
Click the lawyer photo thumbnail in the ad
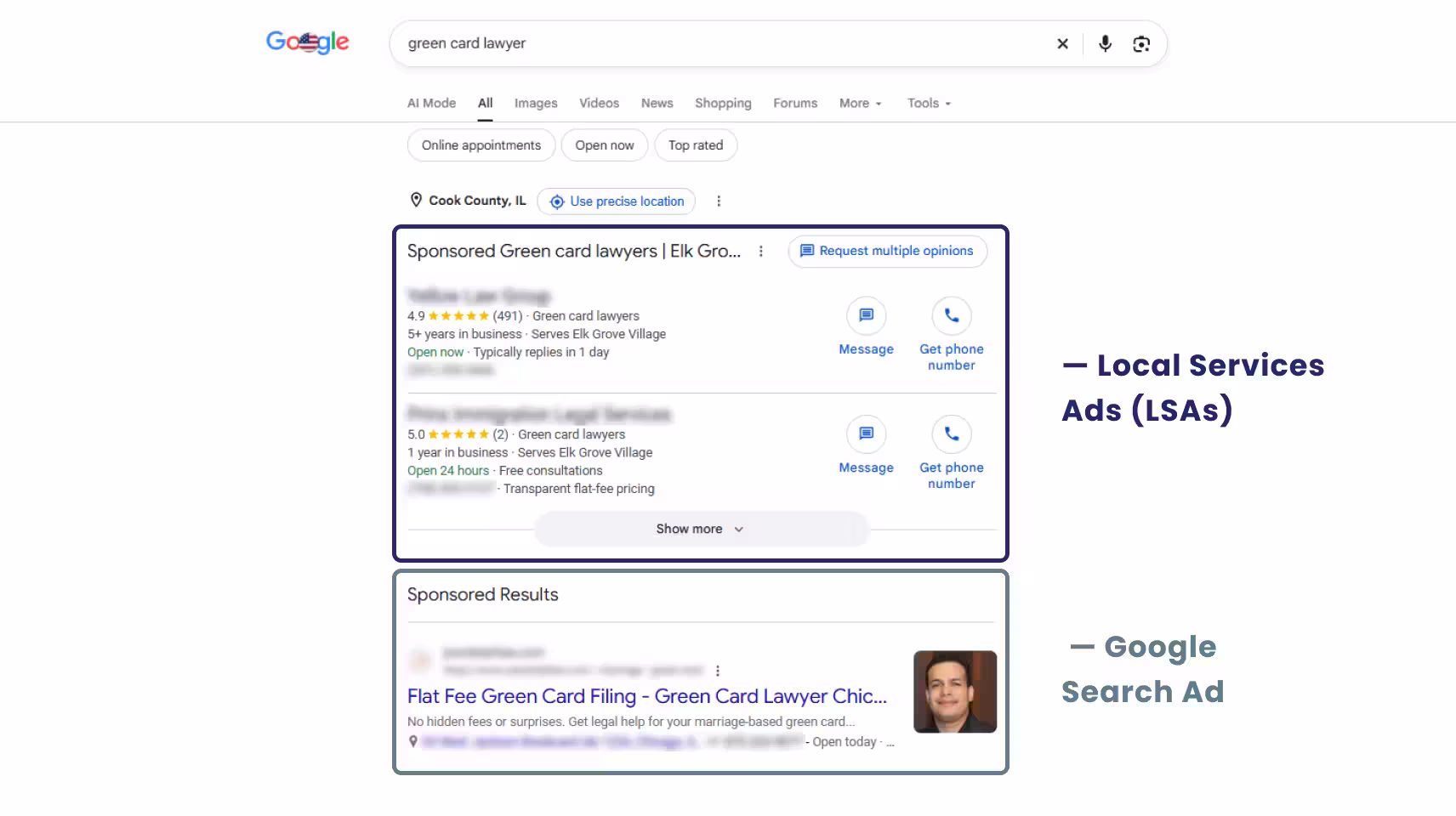pos(955,692)
